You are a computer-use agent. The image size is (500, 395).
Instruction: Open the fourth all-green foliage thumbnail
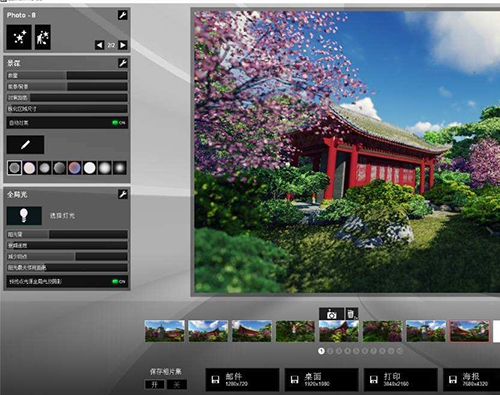pyautogui.click(x=295, y=331)
